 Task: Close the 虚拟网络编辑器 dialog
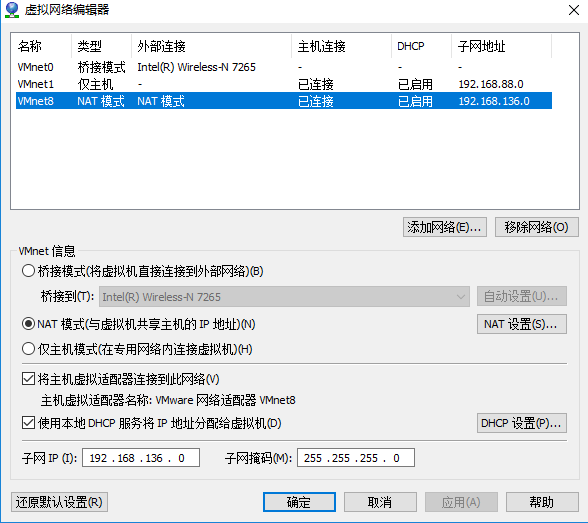pyautogui.click(x=574, y=10)
